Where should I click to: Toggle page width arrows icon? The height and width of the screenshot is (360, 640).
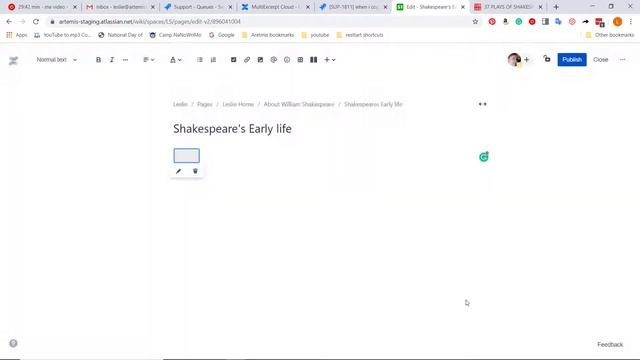click(482, 104)
